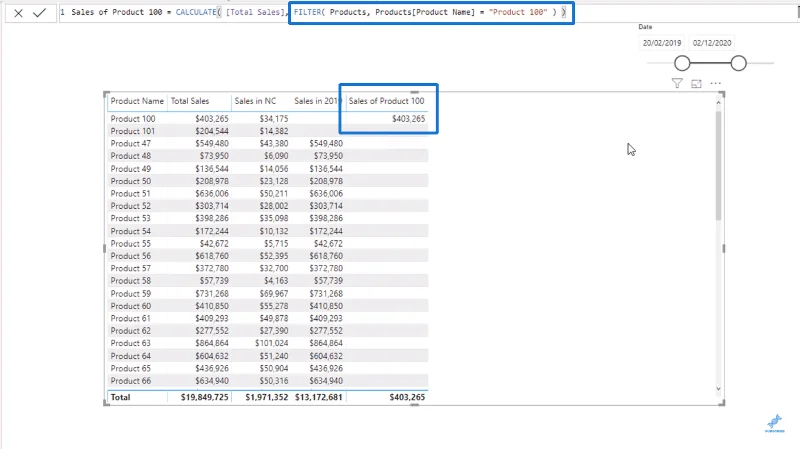Select the Product 62 row name
This screenshot has width=800, height=449.
(131, 331)
